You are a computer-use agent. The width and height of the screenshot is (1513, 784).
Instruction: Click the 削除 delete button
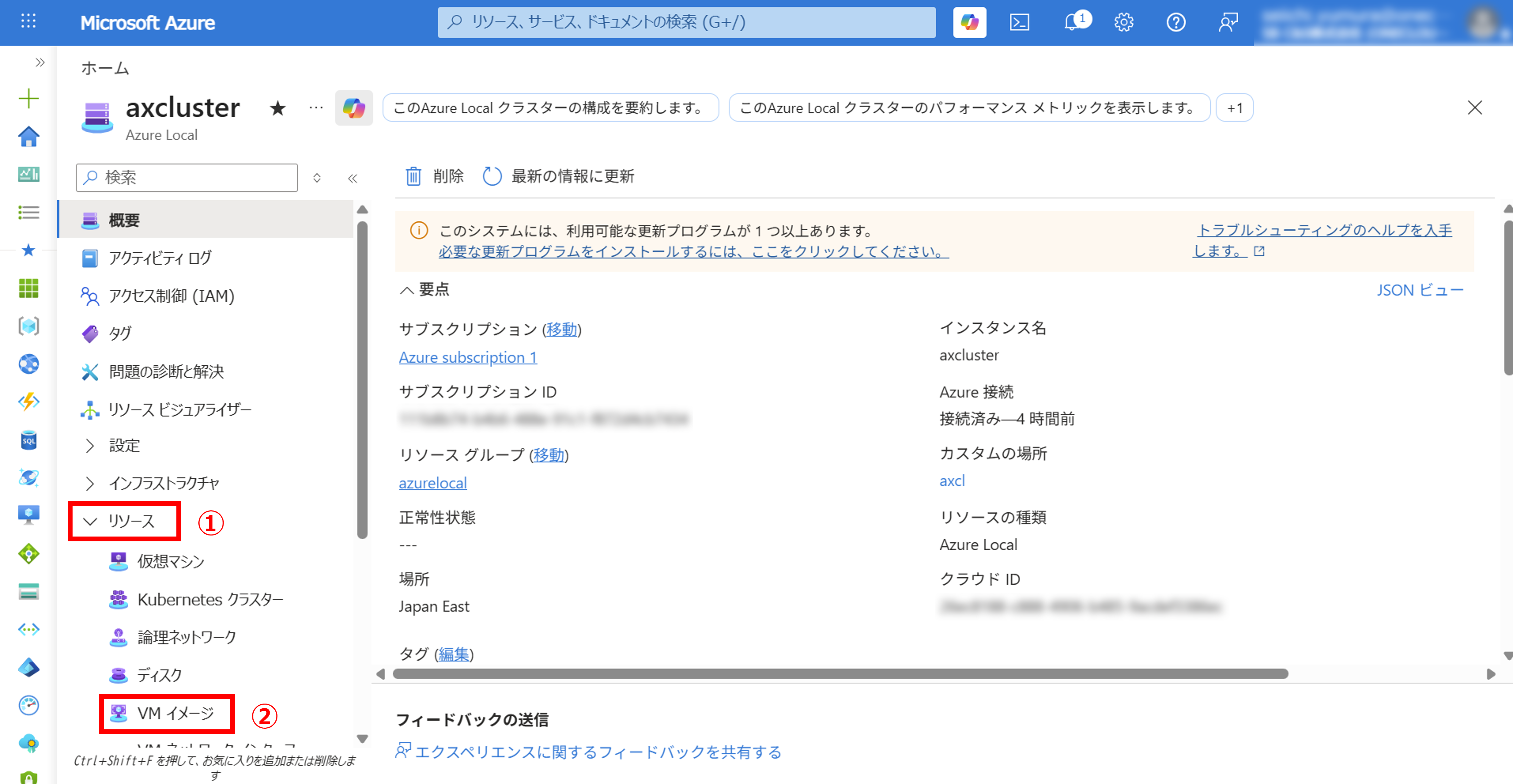click(434, 176)
